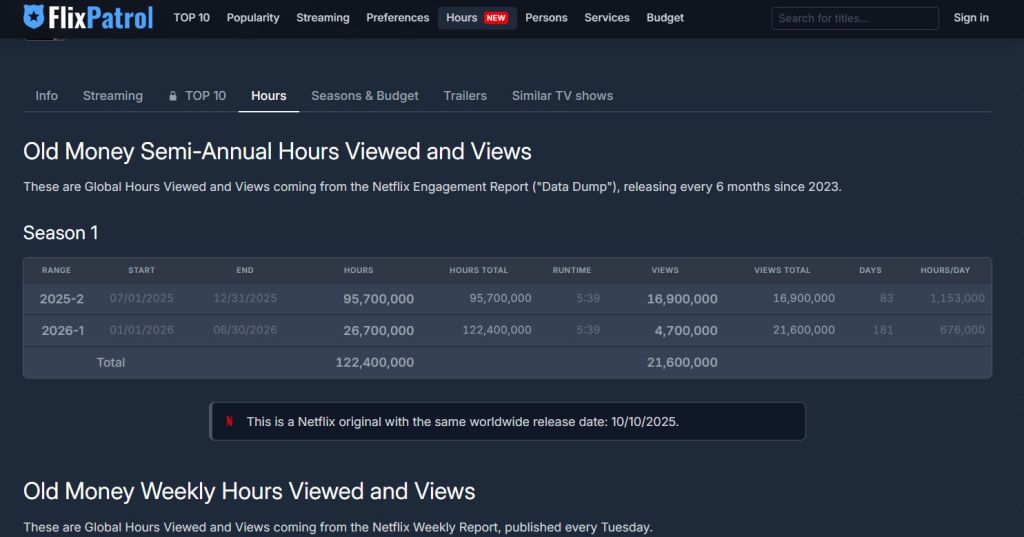This screenshot has height=537, width=1024.
Task: Click the start date 01/01/2026
Action: pyautogui.click(x=142, y=330)
